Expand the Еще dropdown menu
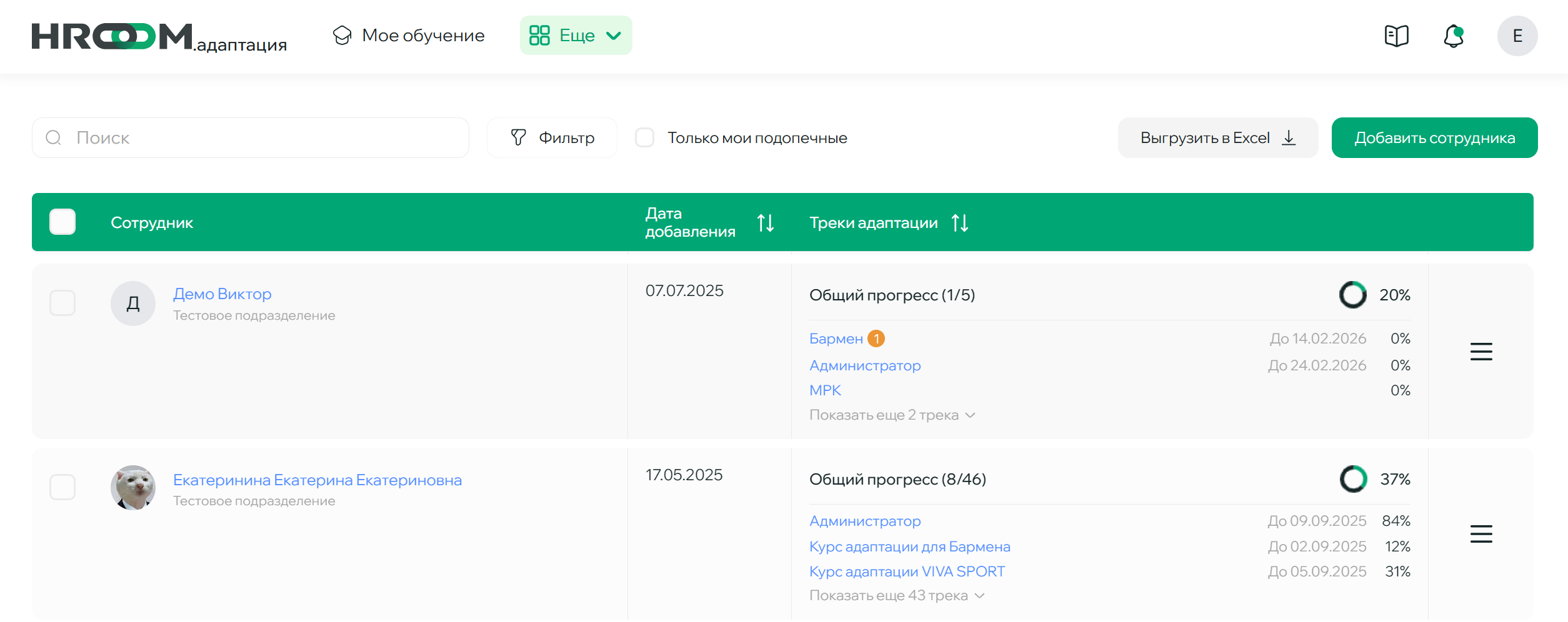 pyautogui.click(x=576, y=36)
